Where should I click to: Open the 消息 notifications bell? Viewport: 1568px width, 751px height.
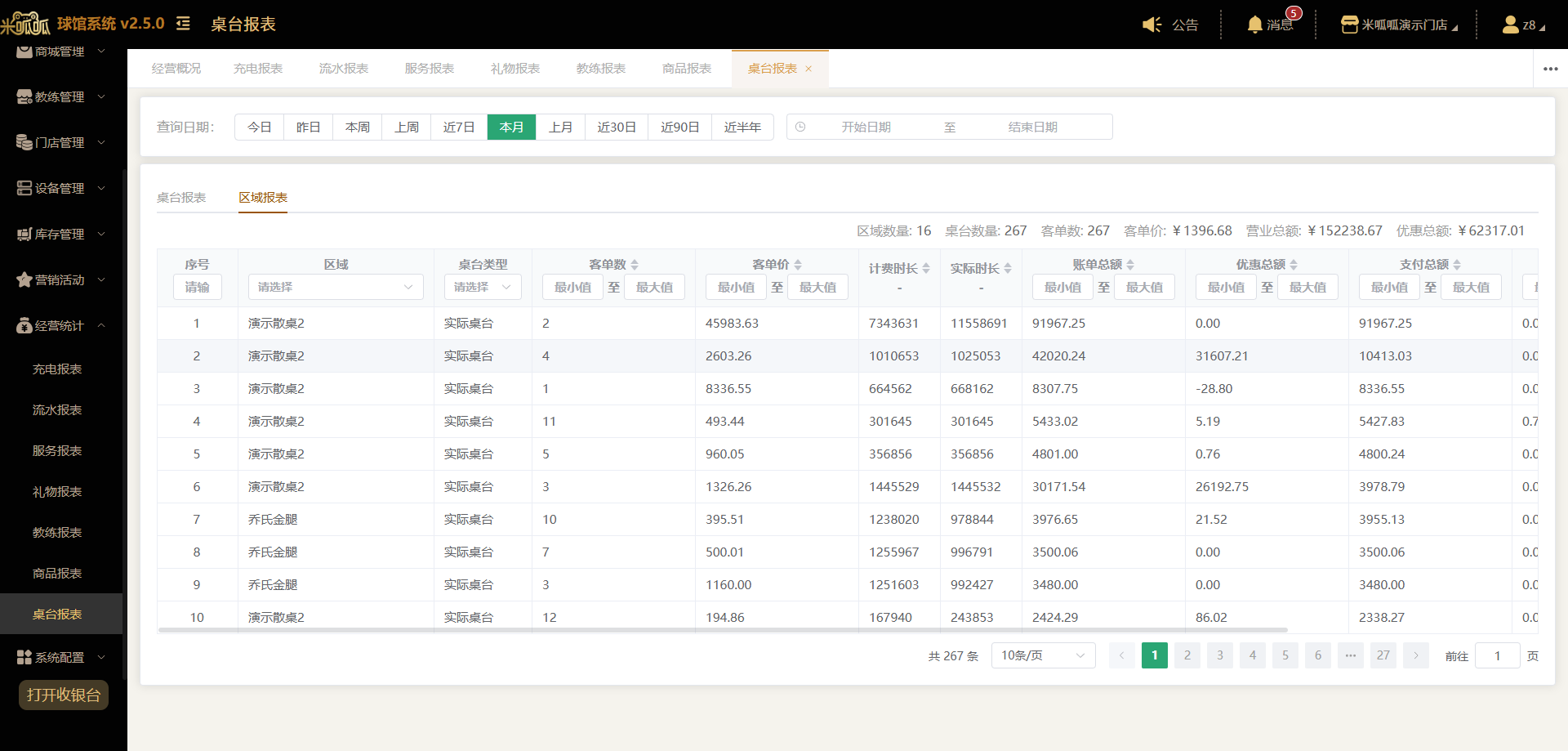tap(1254, 25)
